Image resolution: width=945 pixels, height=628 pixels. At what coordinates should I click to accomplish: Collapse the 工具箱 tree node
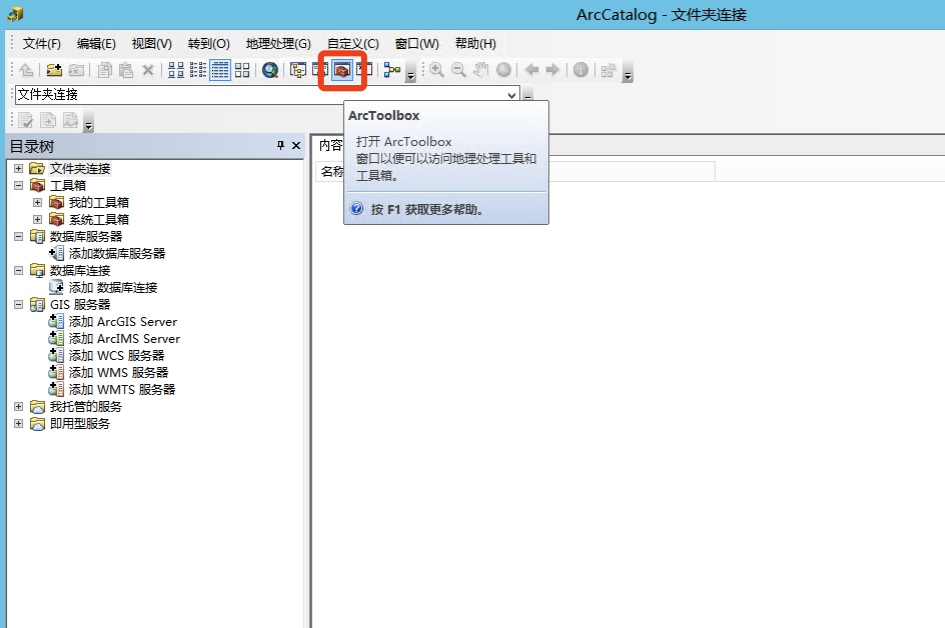point(19,185)
